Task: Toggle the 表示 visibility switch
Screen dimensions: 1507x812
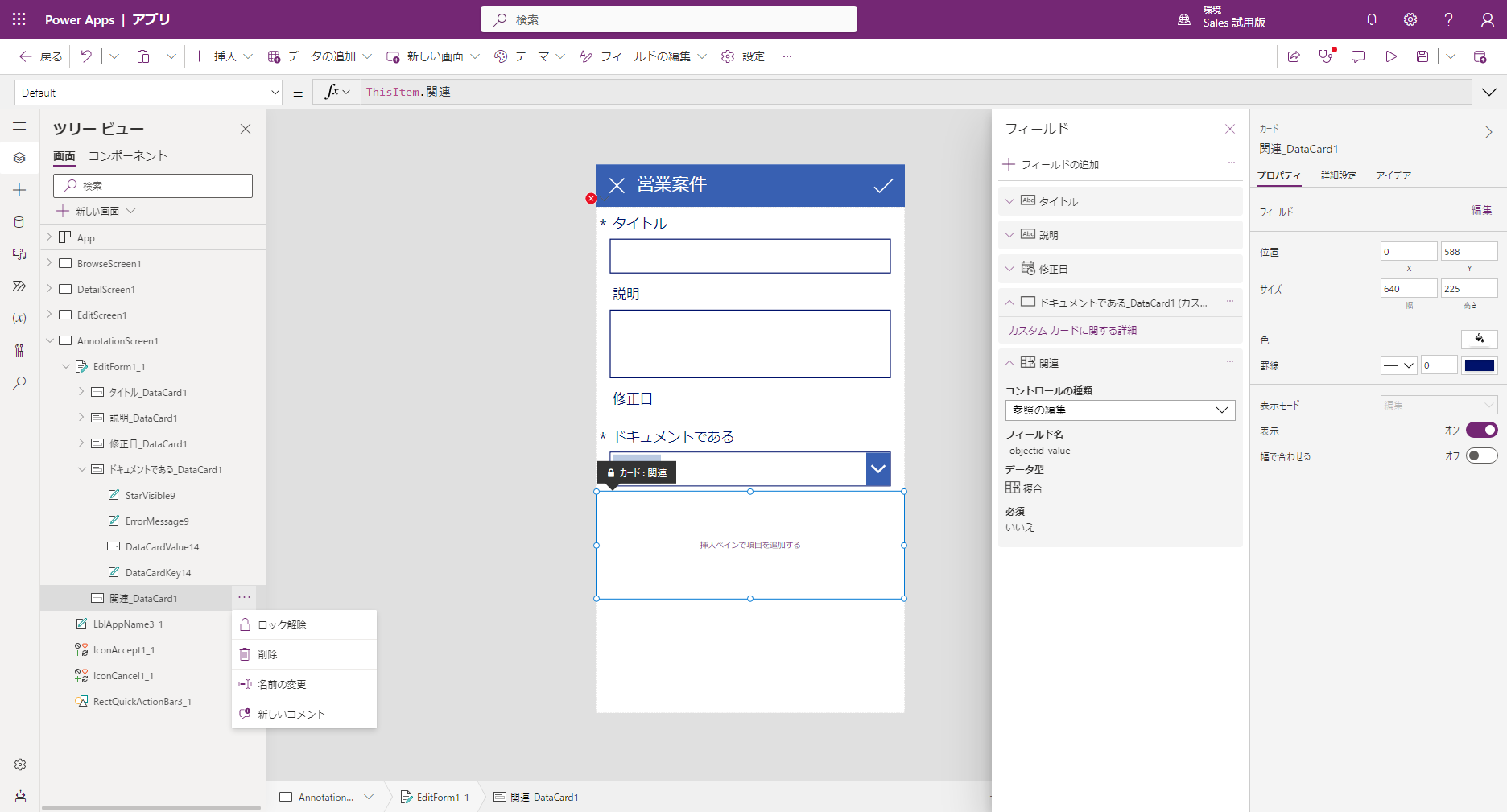Action: tap(1481, 430)
